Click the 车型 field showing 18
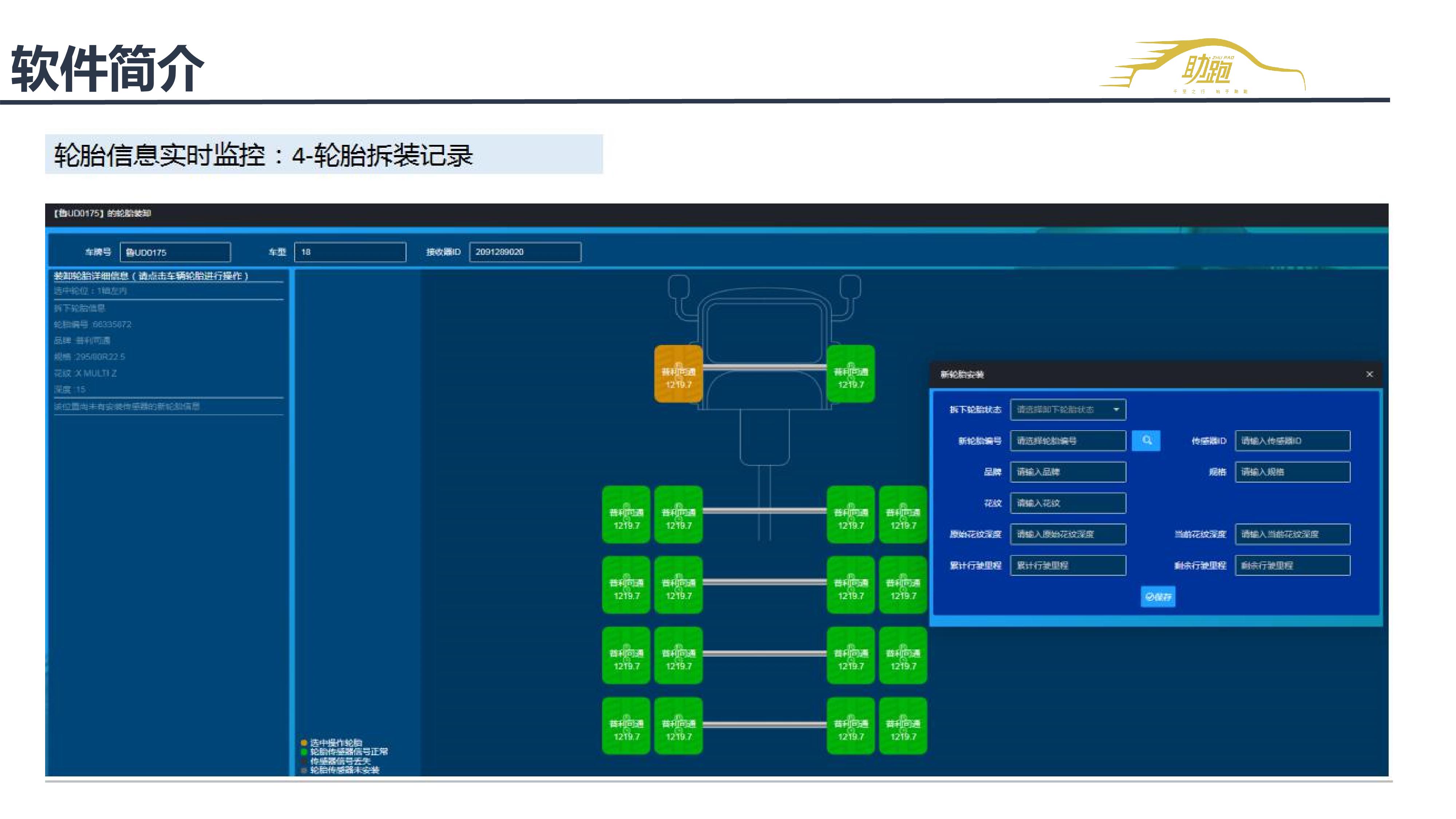1456x819 pixels. click(x=350, y=252)
